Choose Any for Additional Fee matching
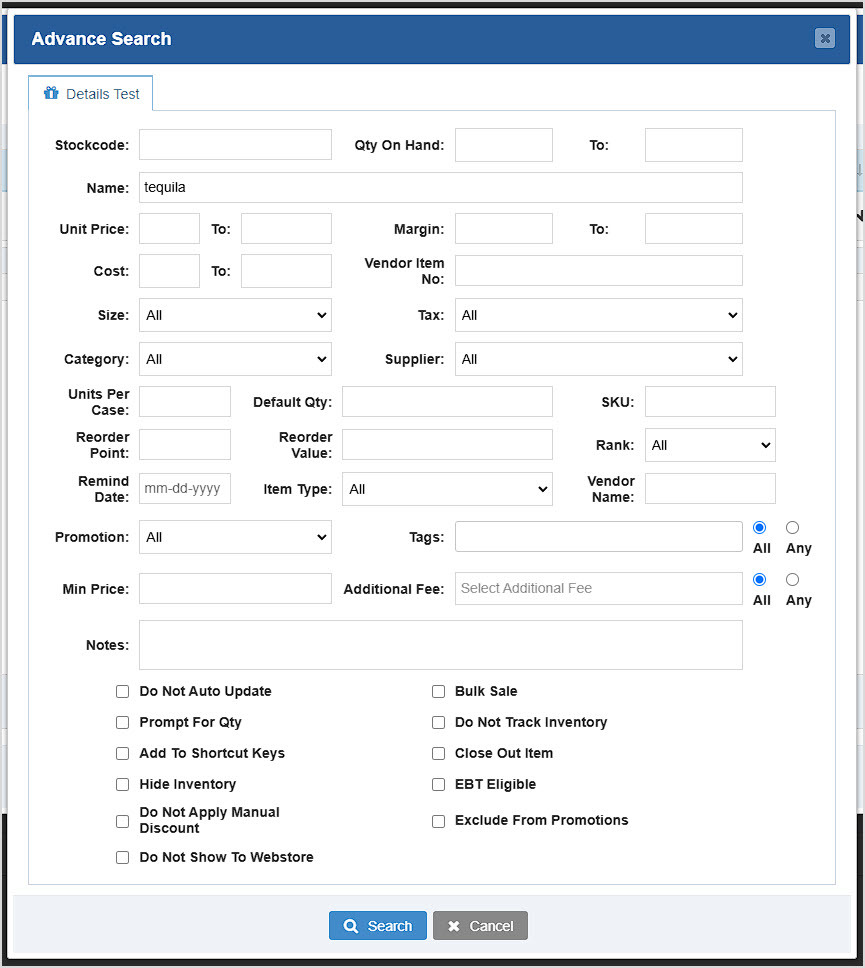 [792, 579]
